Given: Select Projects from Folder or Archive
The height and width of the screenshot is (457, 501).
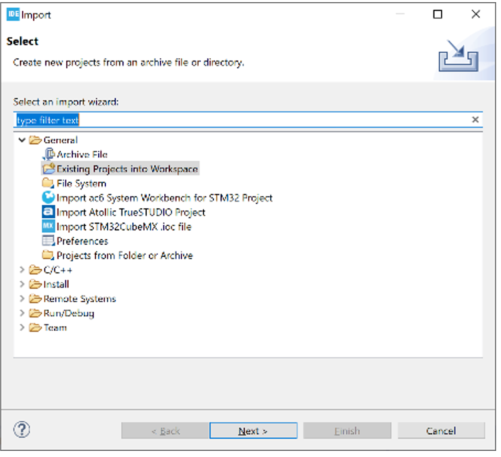Looking at the screenshot, I should tap(125, 255).
